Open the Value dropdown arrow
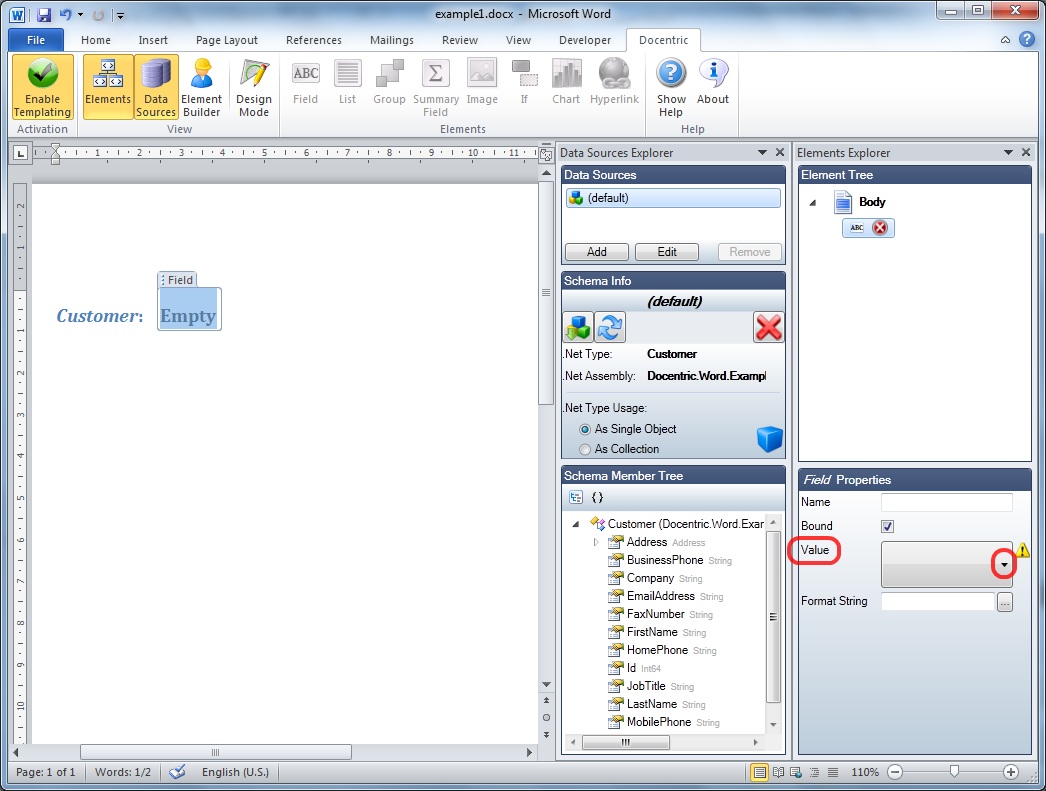 coord(1004,565)
